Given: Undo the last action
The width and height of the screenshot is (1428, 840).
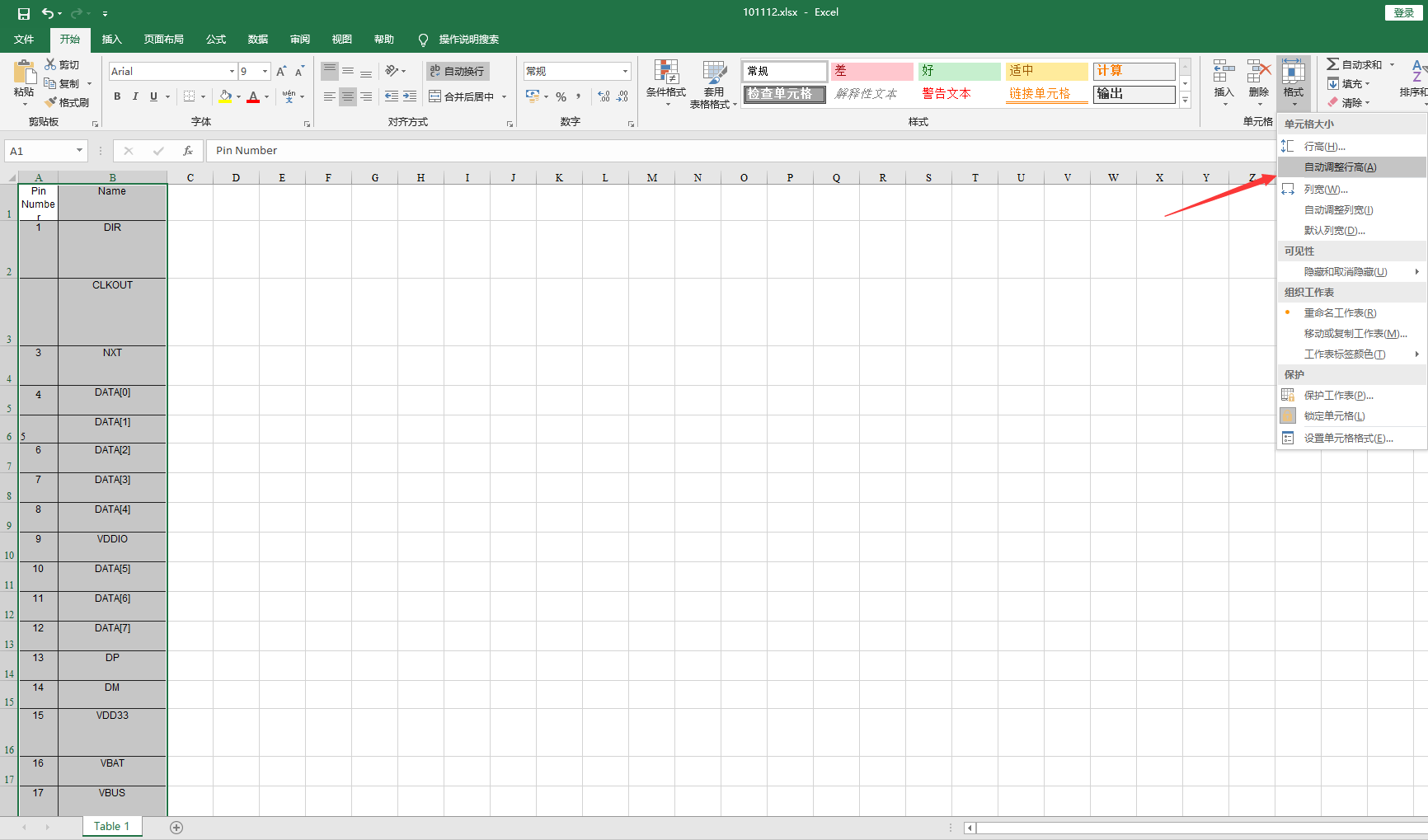Looking at the screenshot, I should coord(48,13).
